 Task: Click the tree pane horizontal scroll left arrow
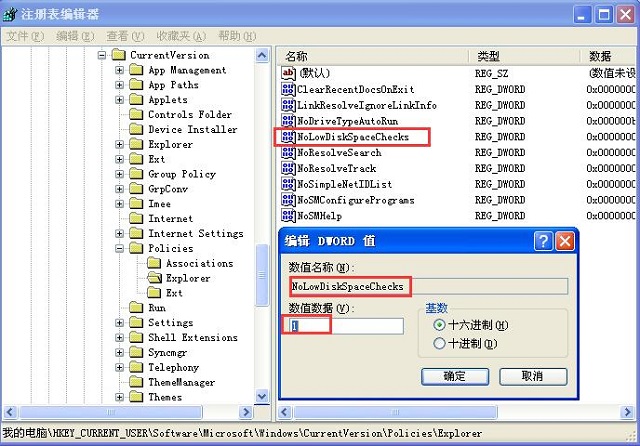10,412
